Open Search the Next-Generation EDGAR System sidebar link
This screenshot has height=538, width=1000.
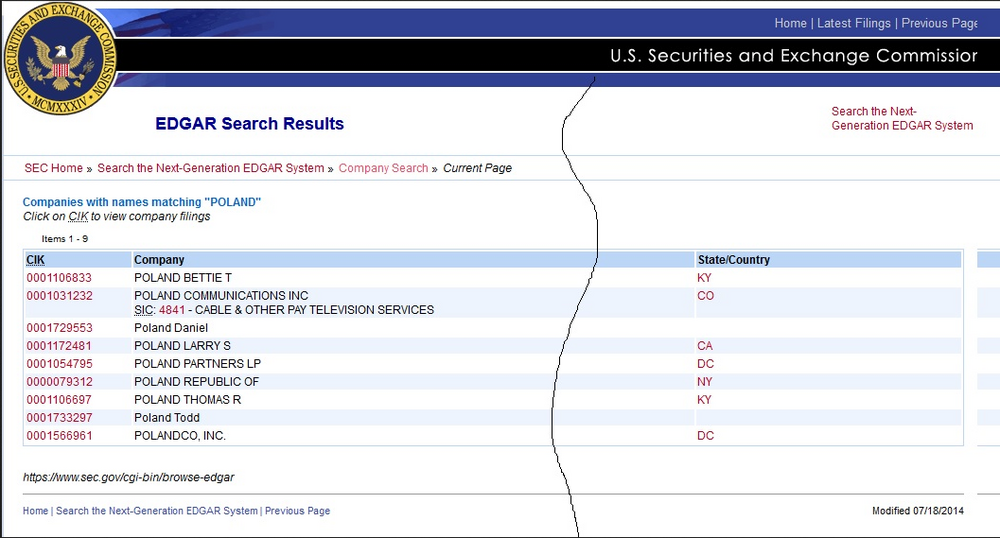[x=902, y=119]
